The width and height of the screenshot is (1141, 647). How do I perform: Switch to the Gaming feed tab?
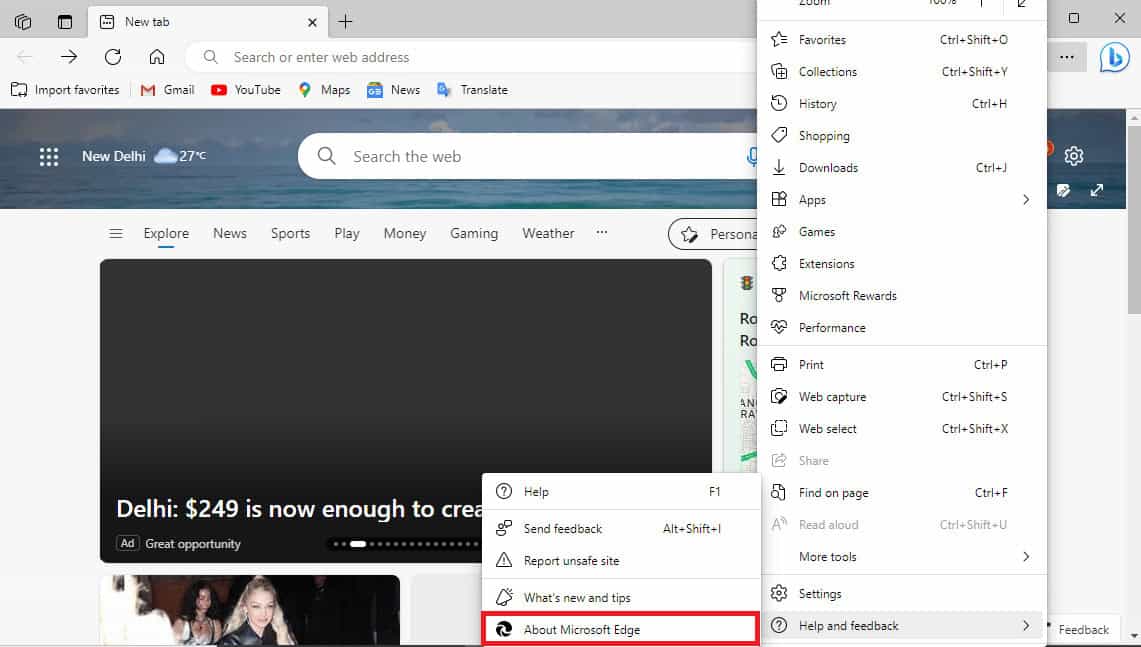click(x=474, y=234)
